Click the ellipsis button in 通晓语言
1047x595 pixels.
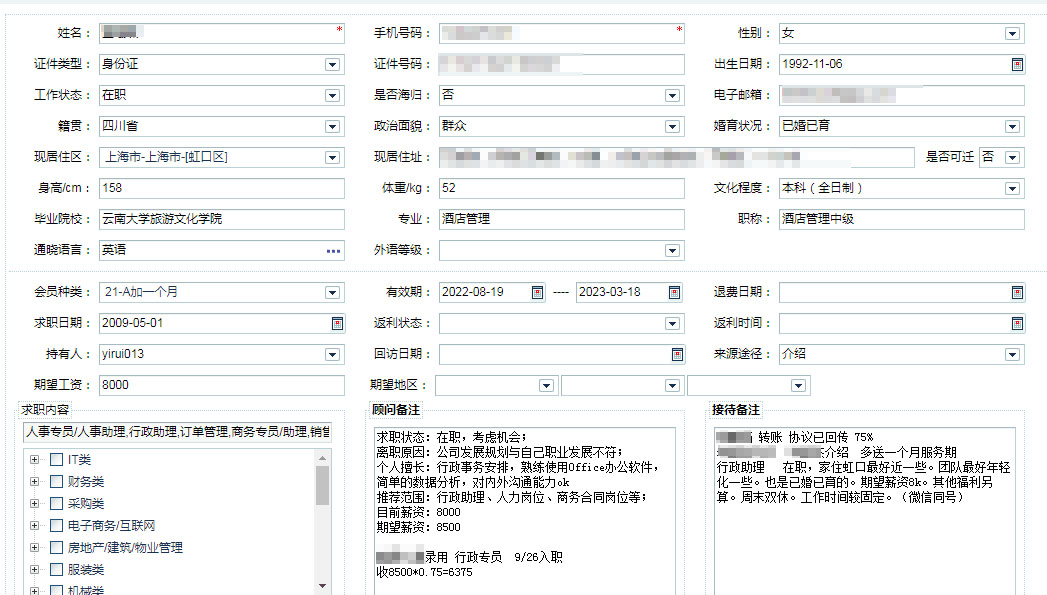point(333,251)
